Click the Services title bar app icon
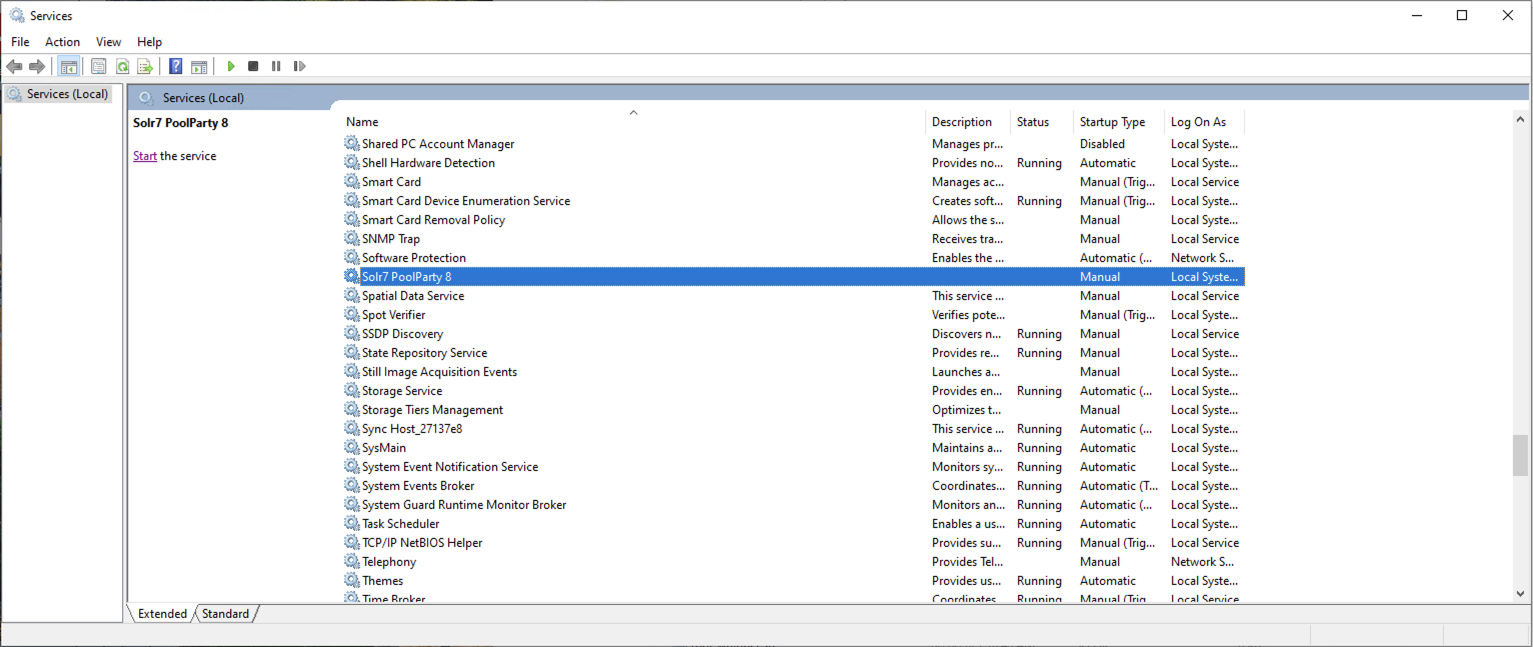This screenshot has width=1533, height=647. 17,15
